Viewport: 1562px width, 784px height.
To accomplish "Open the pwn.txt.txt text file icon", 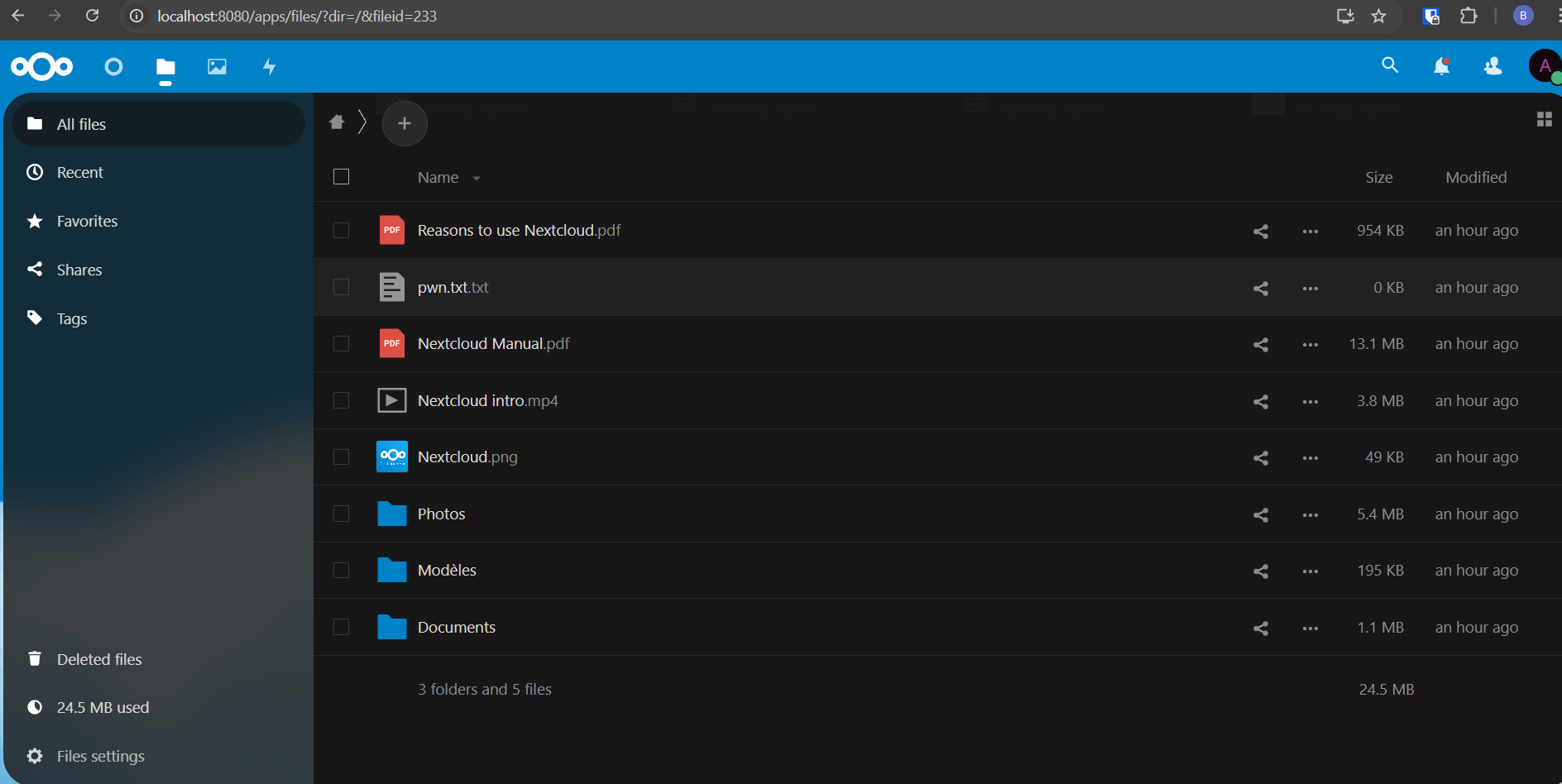I will [x=391, y=287].
